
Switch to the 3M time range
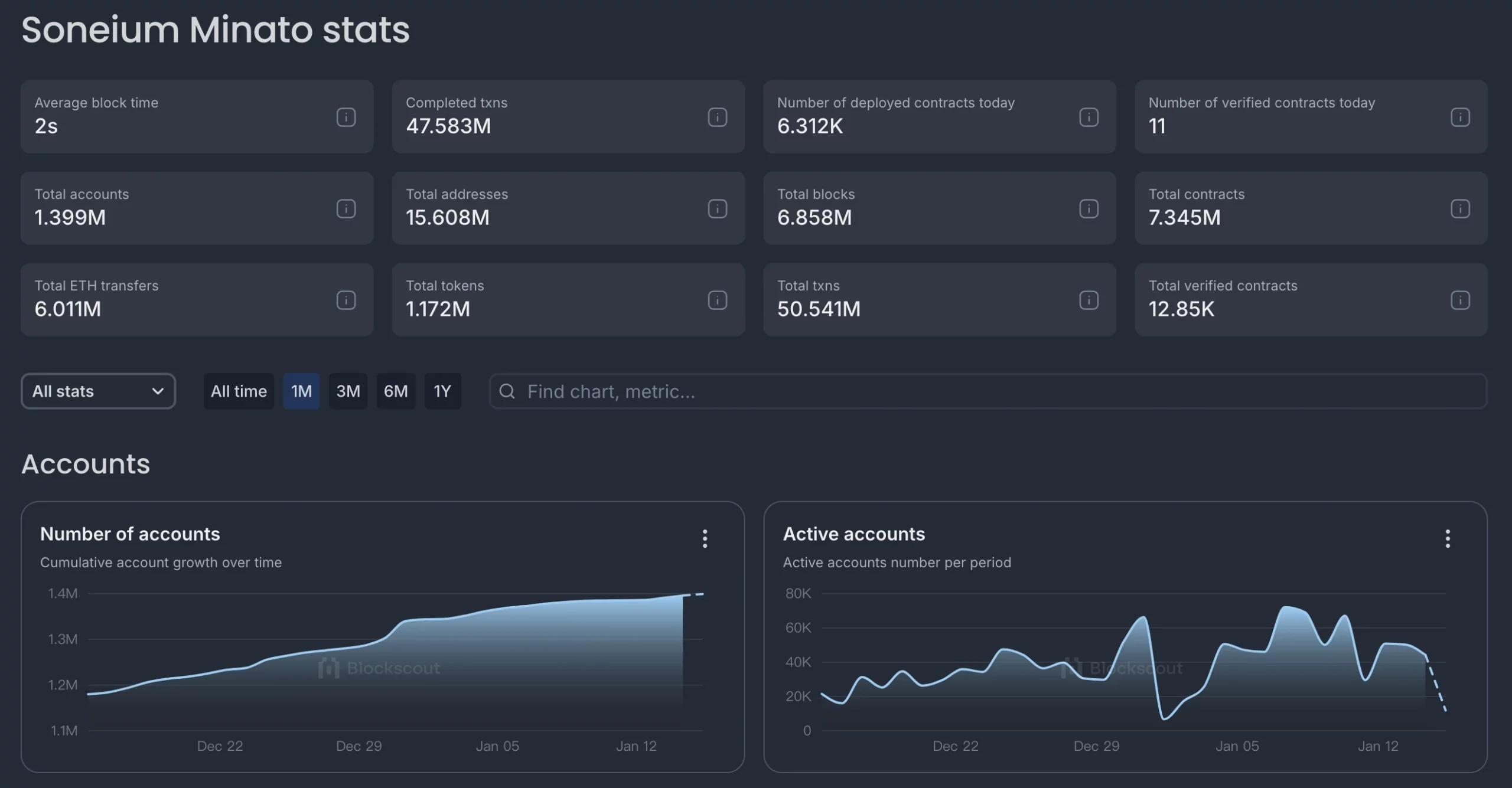(348, 391)
